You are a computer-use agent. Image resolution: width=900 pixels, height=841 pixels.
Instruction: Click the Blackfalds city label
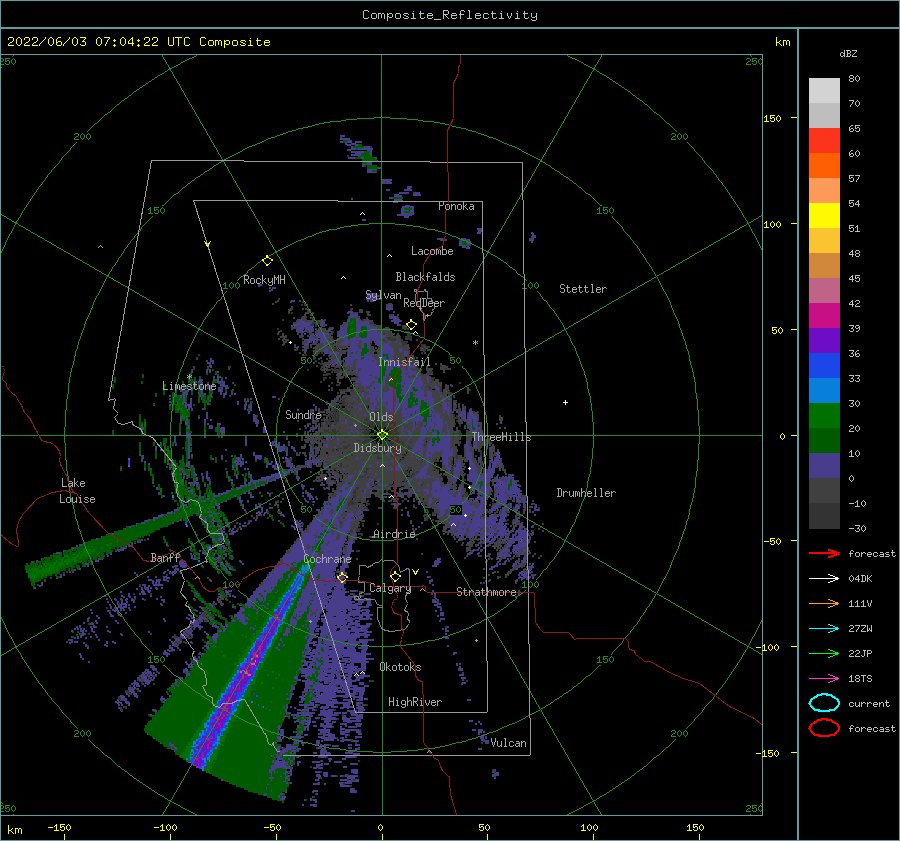coord(425,277)
